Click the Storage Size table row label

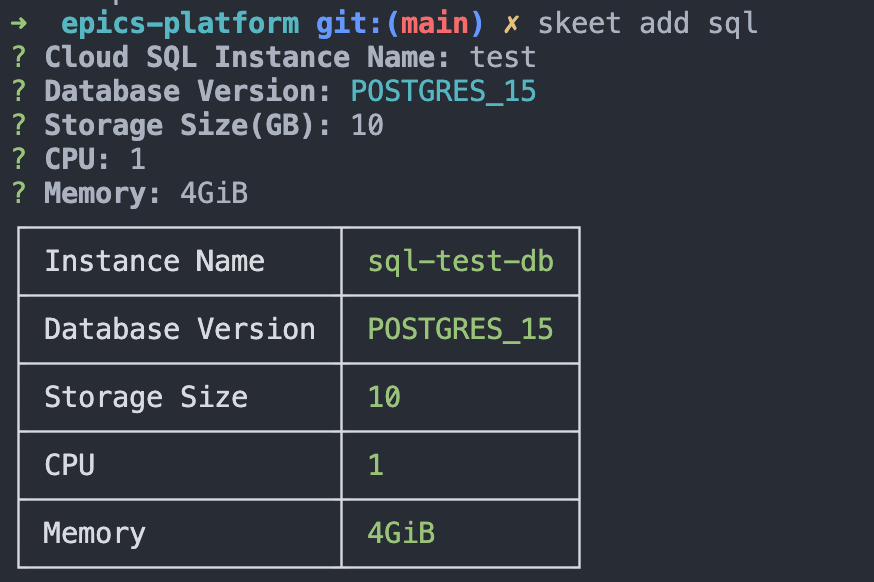[146, 397]
